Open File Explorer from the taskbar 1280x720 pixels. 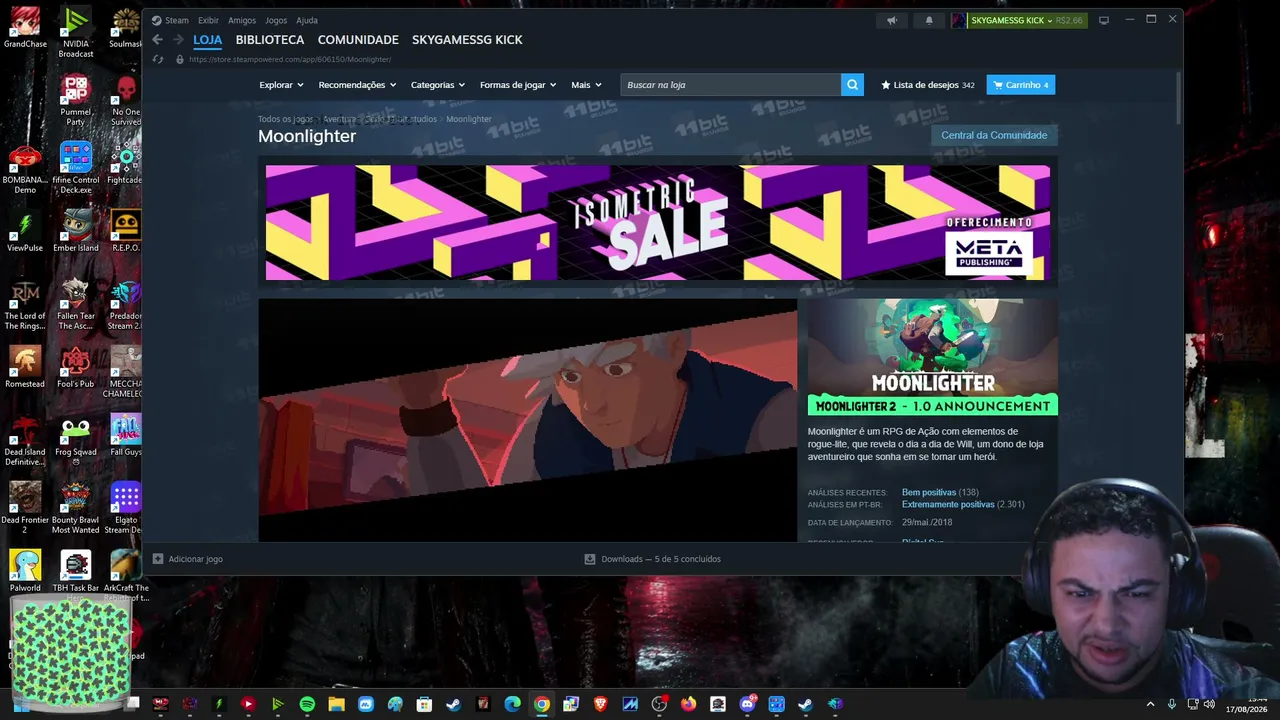click(336, 704)
